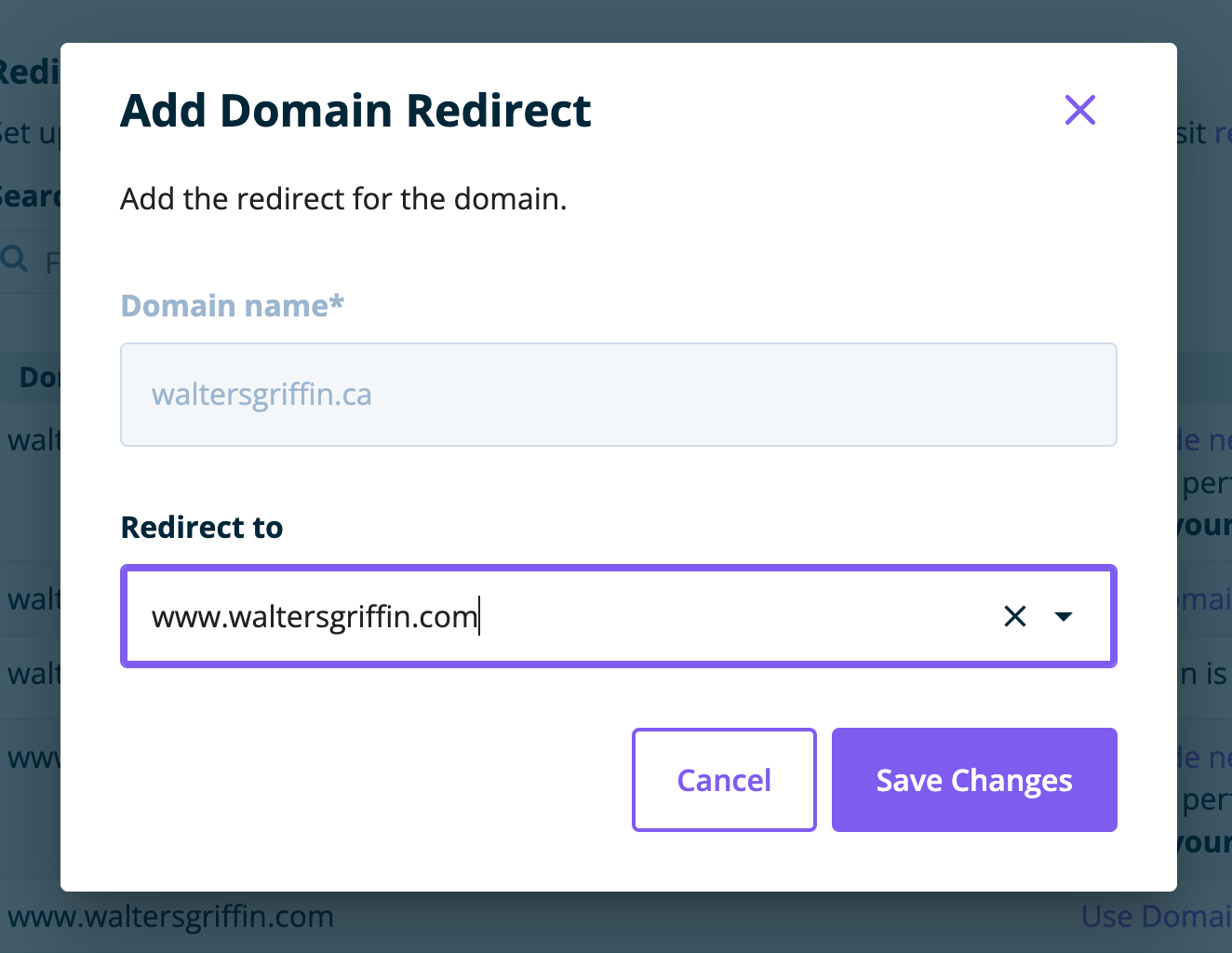This screenshot has height=953, width=1232.
Task: Click the Domain name label
Action: 233,305
